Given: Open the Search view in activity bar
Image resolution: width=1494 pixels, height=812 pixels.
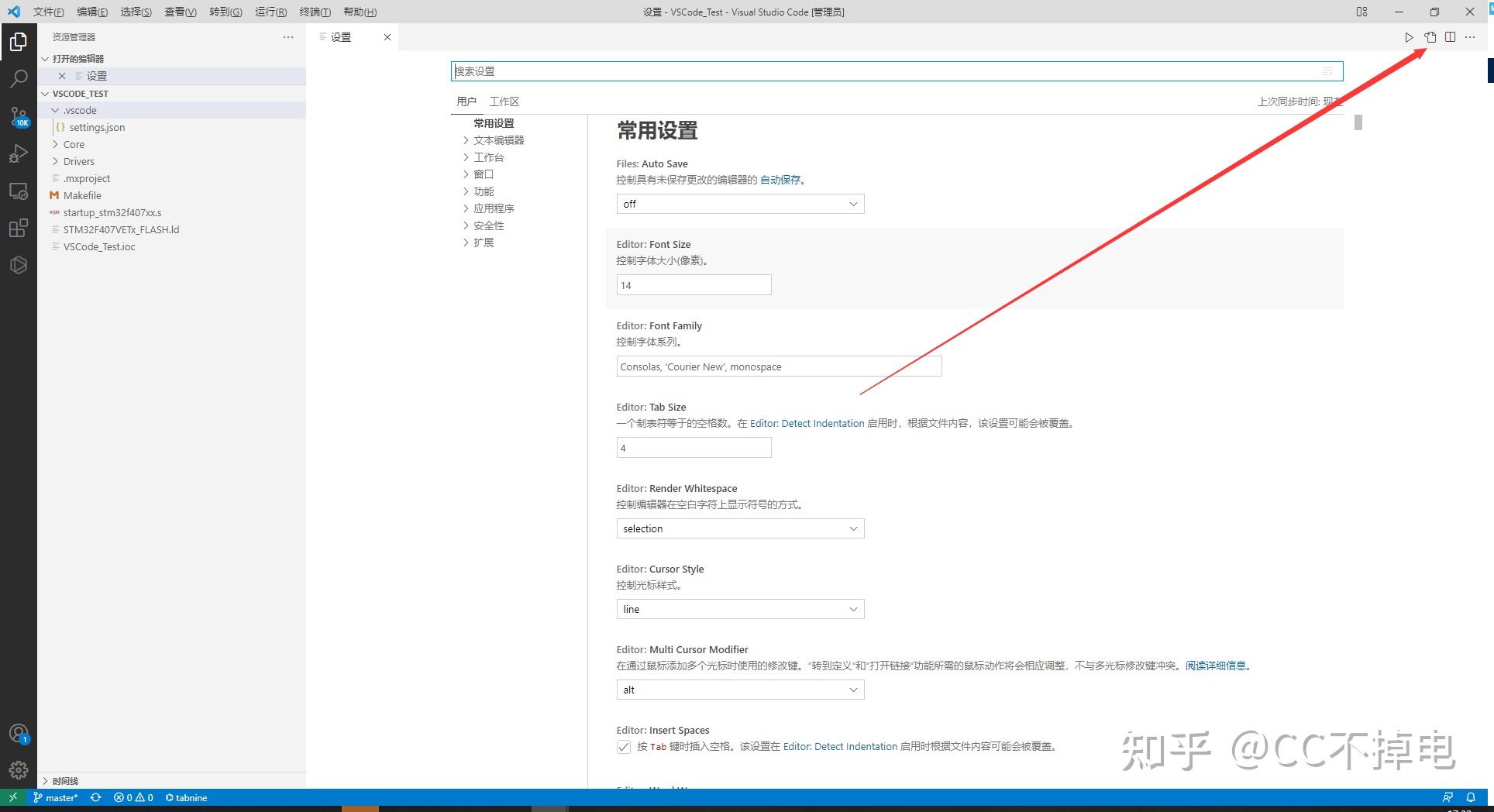Looking at the screenshot, I should pos(19,78).
